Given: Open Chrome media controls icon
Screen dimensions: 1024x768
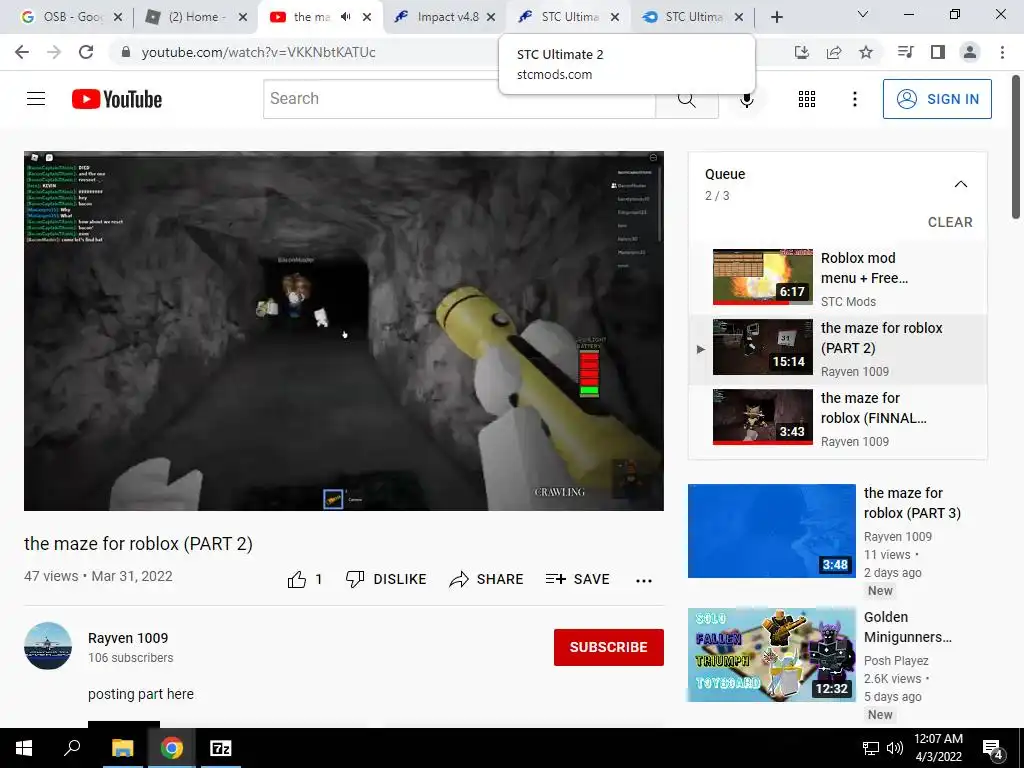Looking at the screenshot, I should pos(906,52).
